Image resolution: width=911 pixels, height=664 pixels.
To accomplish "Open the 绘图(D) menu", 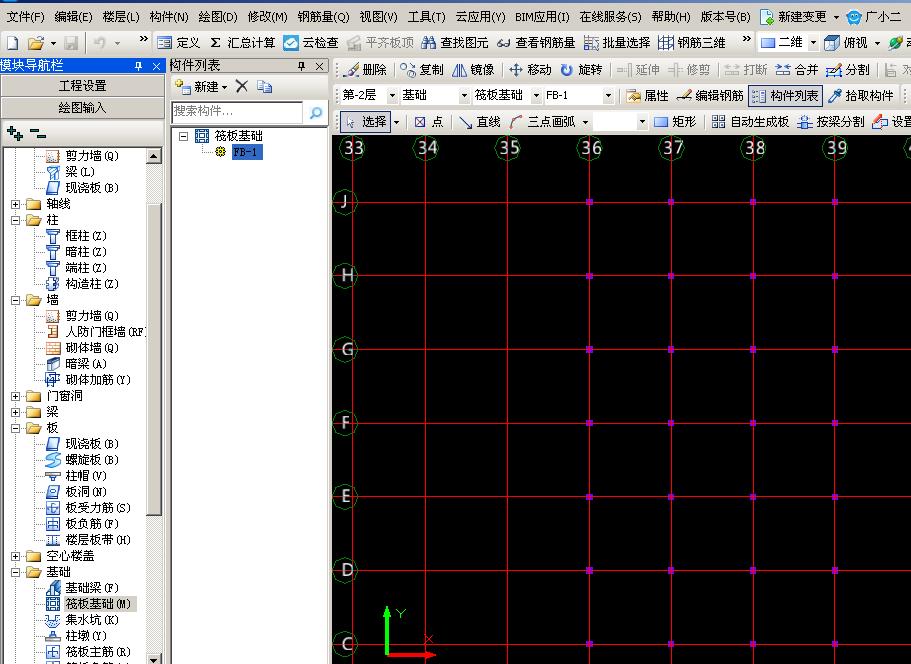I will [x=218, y=17].
